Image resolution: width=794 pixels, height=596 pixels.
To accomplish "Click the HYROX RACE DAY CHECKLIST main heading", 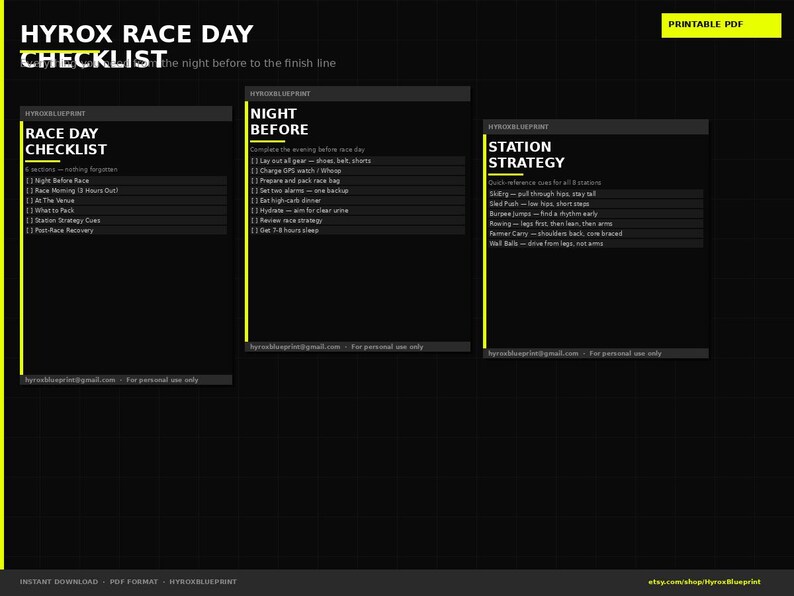I will (137, 46).
